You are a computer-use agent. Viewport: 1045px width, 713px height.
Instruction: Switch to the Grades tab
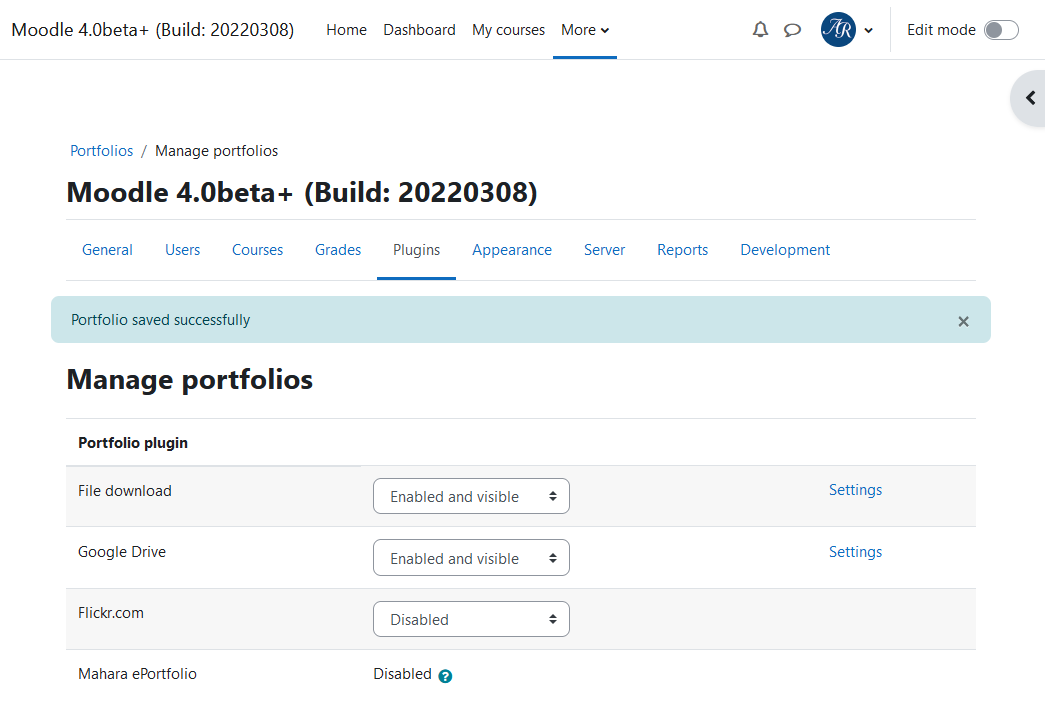pos(338,250)
